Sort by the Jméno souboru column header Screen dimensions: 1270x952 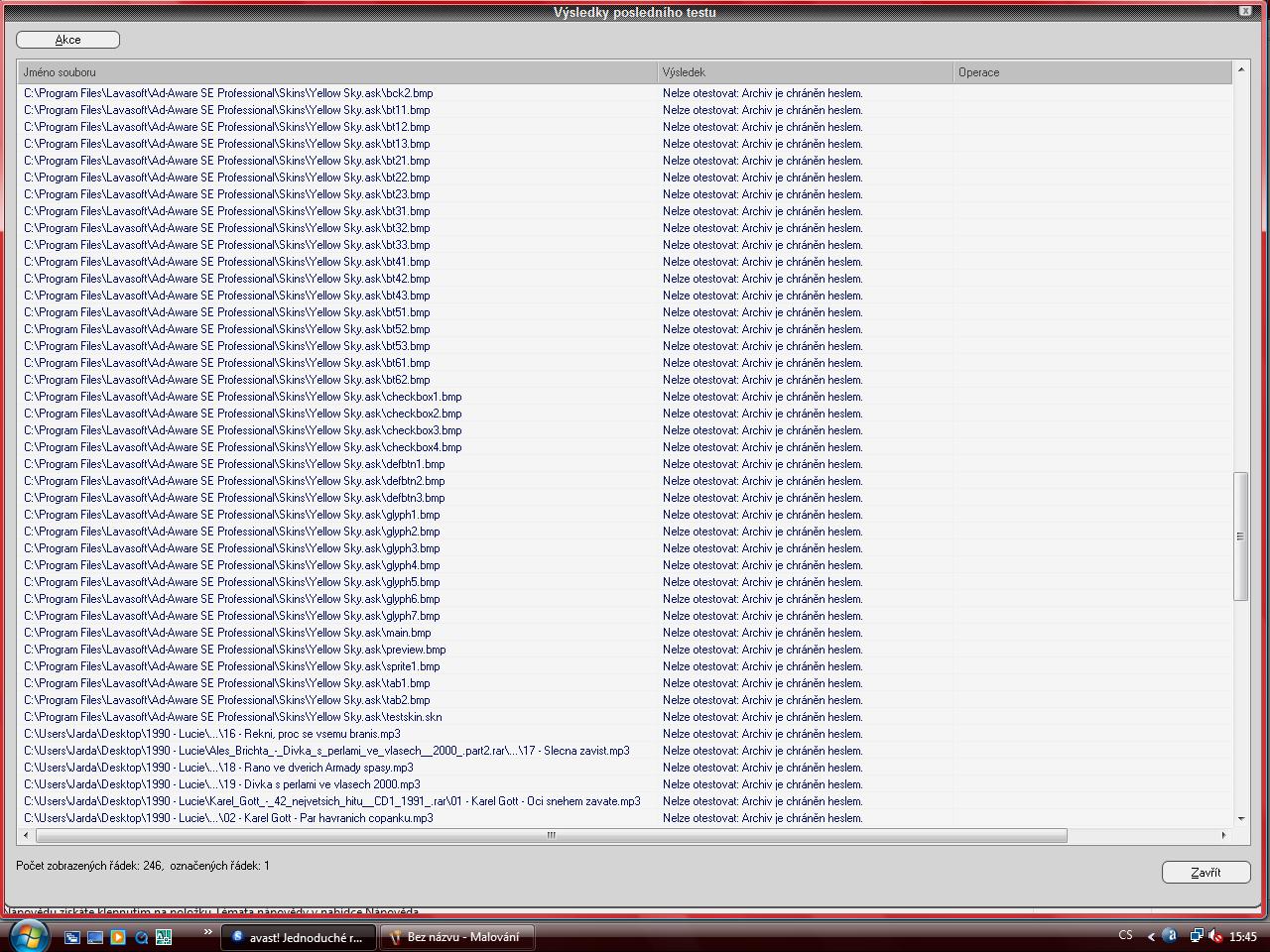coord(337,72)
